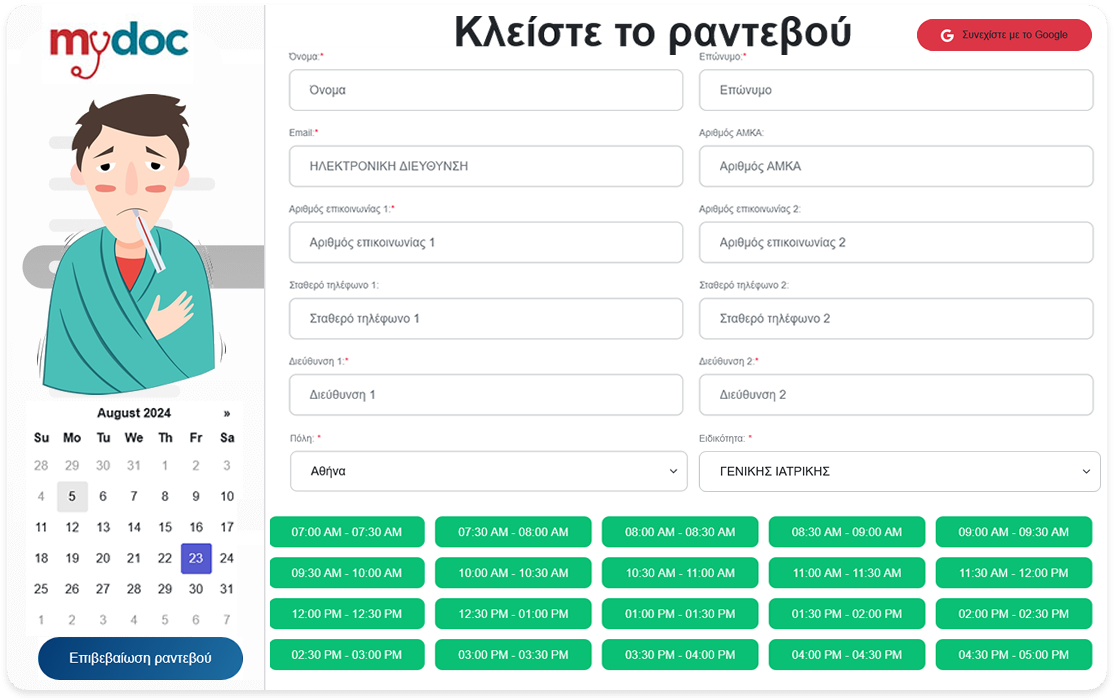This screenshot has width=1115, height=700.
Task: Select the 02:30 PM - 03:00 PM slot
Action: (347, 655)
